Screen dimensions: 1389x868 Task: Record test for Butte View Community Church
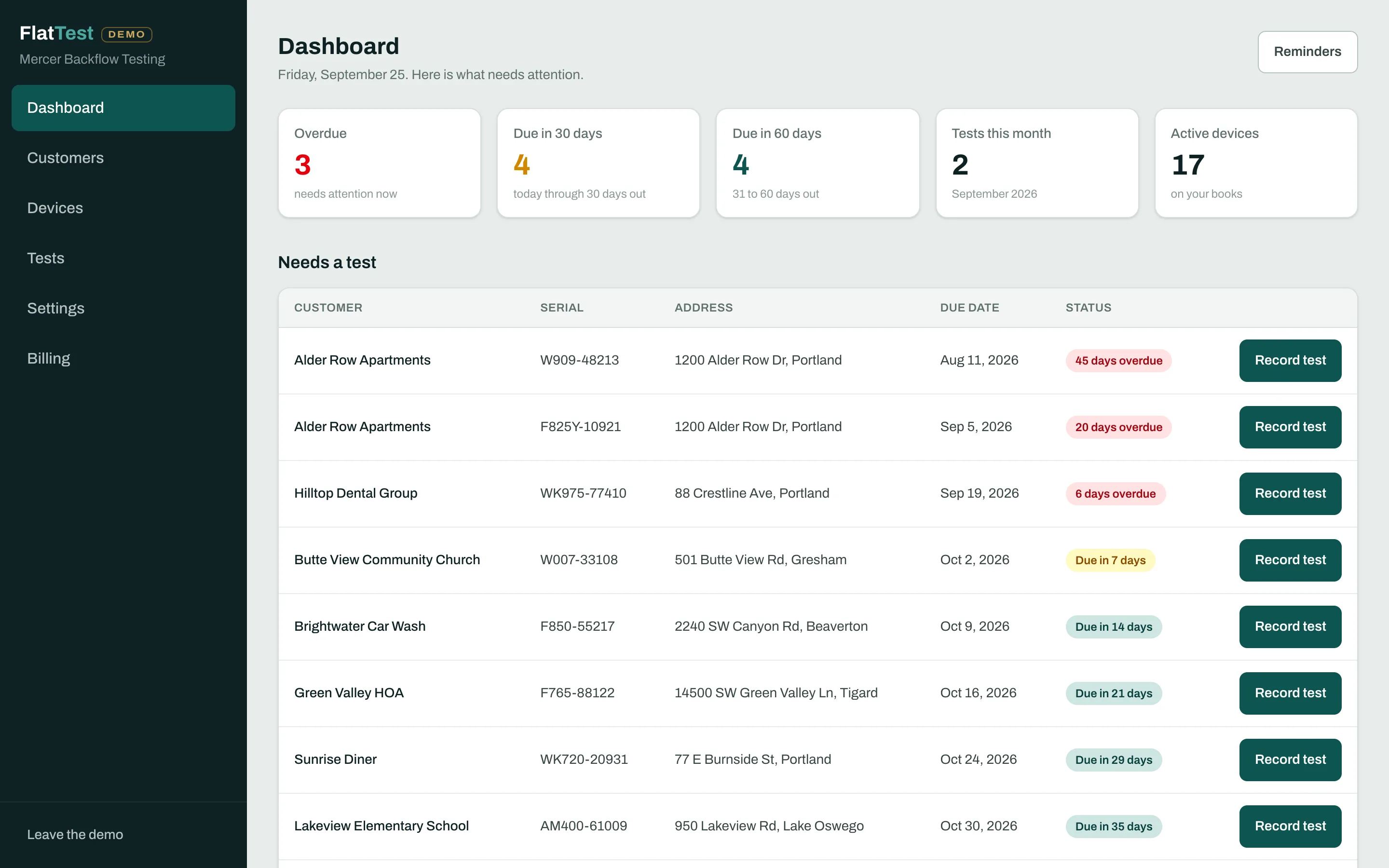click(1290, 560)
